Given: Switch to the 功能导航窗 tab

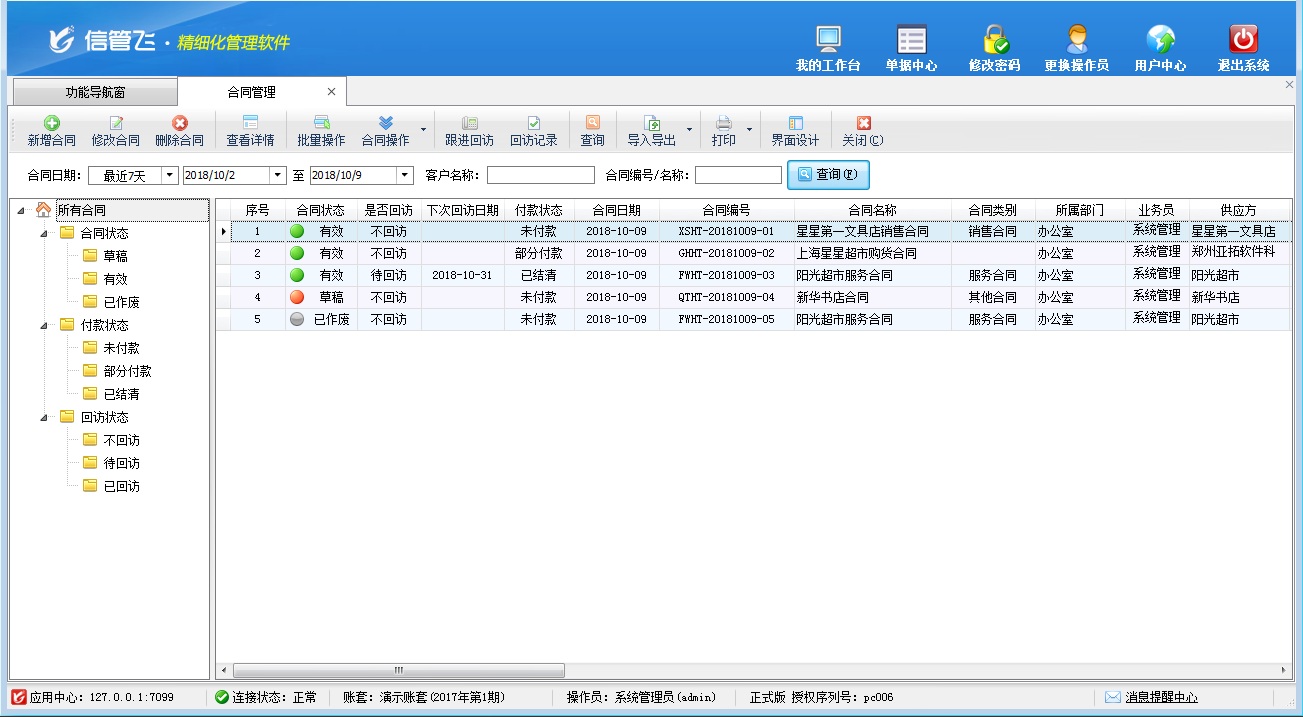Looking at the screenshot, I should click(x=95, y=92).
